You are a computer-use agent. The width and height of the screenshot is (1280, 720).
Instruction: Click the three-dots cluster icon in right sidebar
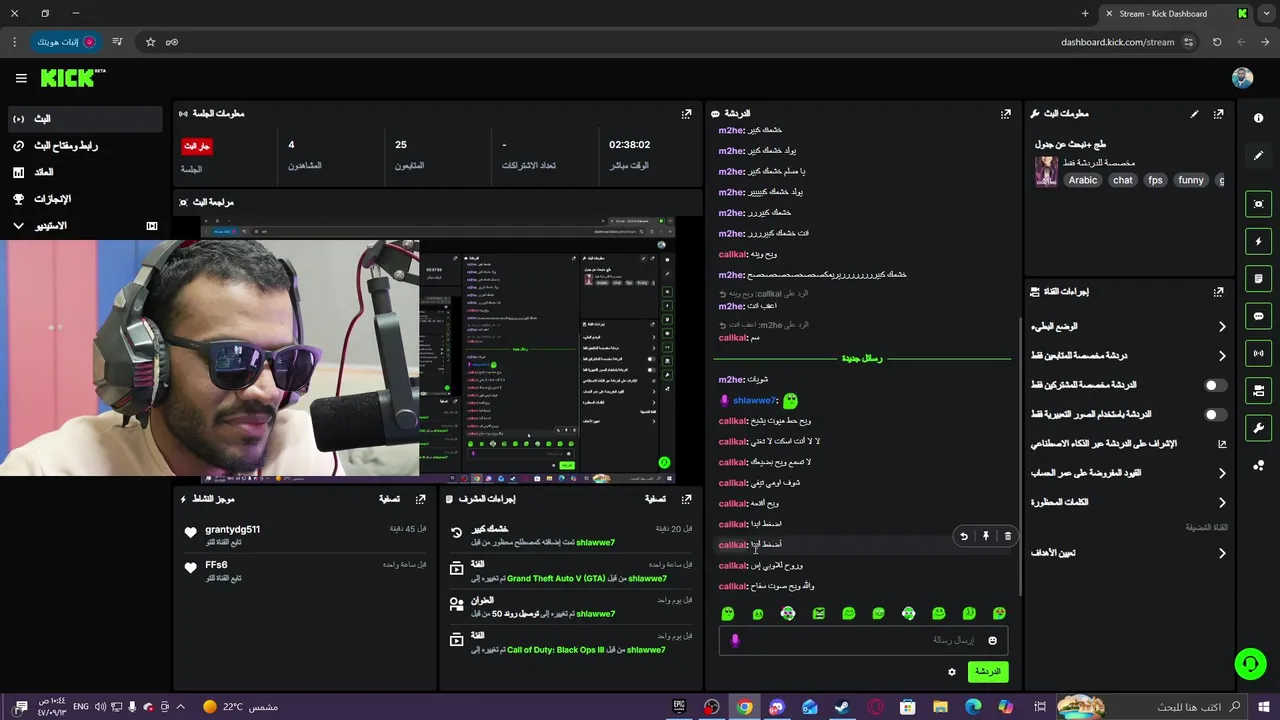[1258, 466]
